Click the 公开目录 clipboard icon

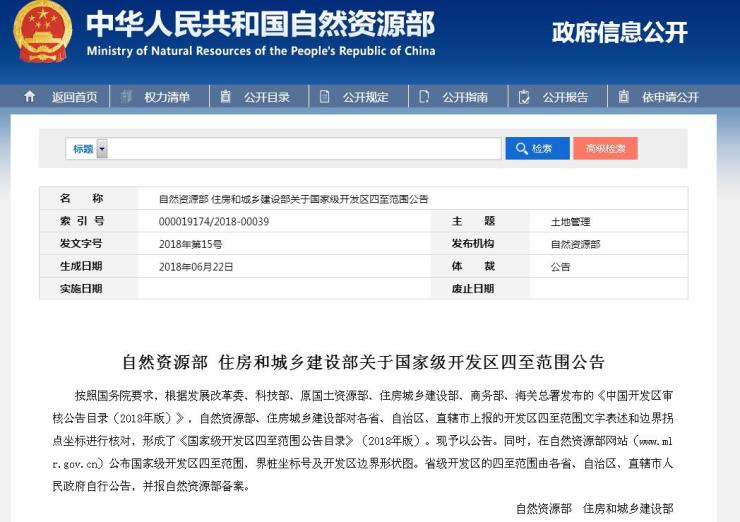226,96
